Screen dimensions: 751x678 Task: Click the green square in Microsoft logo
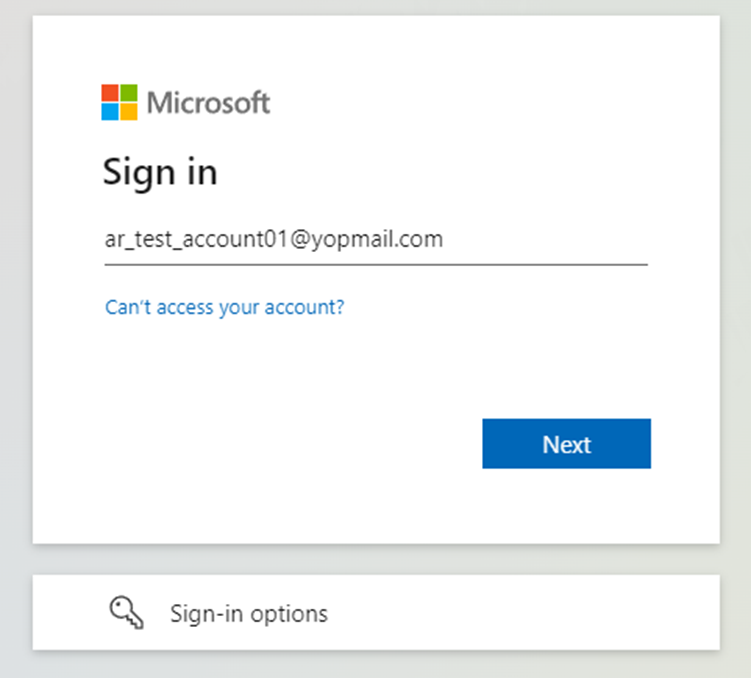[x=128, y=93]
